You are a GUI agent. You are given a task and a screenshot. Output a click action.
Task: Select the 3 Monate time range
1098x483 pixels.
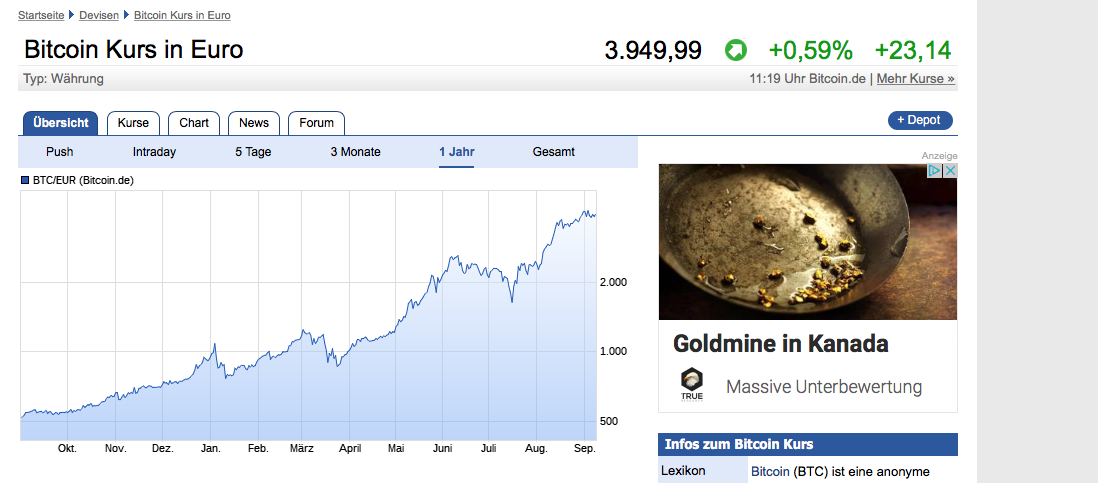click(356, 152)
